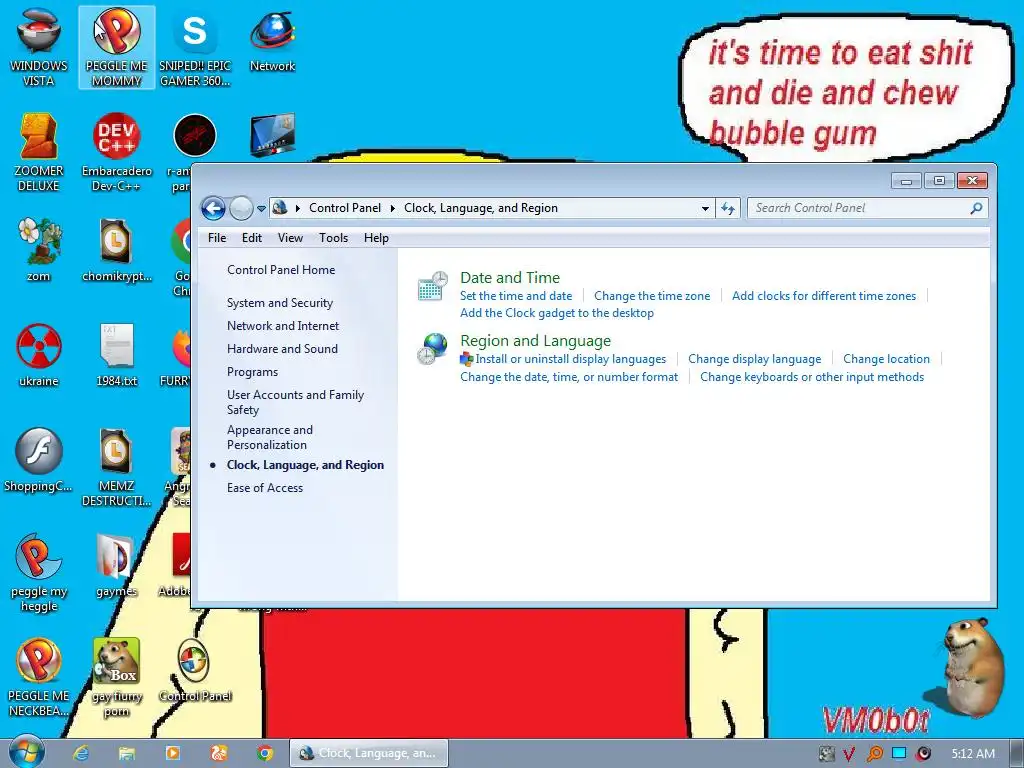Expand the root breadcrumb arrow before Control Panel
This screenshot has width=1024, height=768.
pos(298,208)
